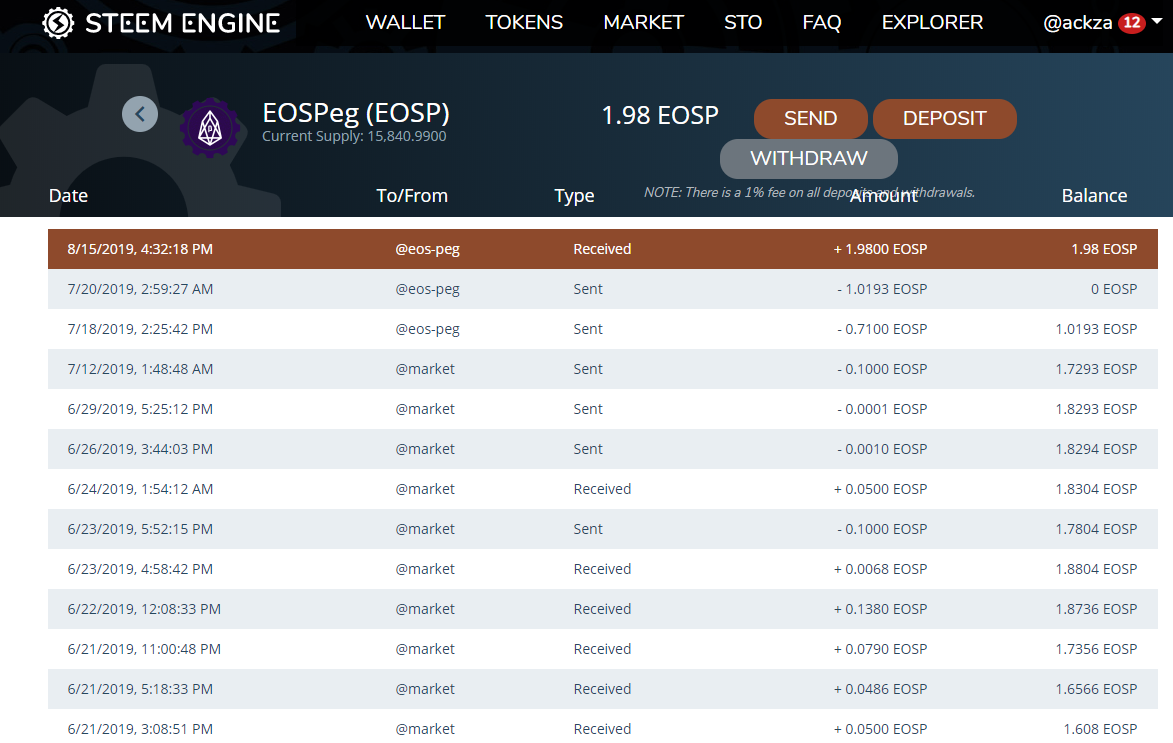1173x743 pixels.
Task: Click the + 0.0790 EOSP amount
Action: coord(880,649)
